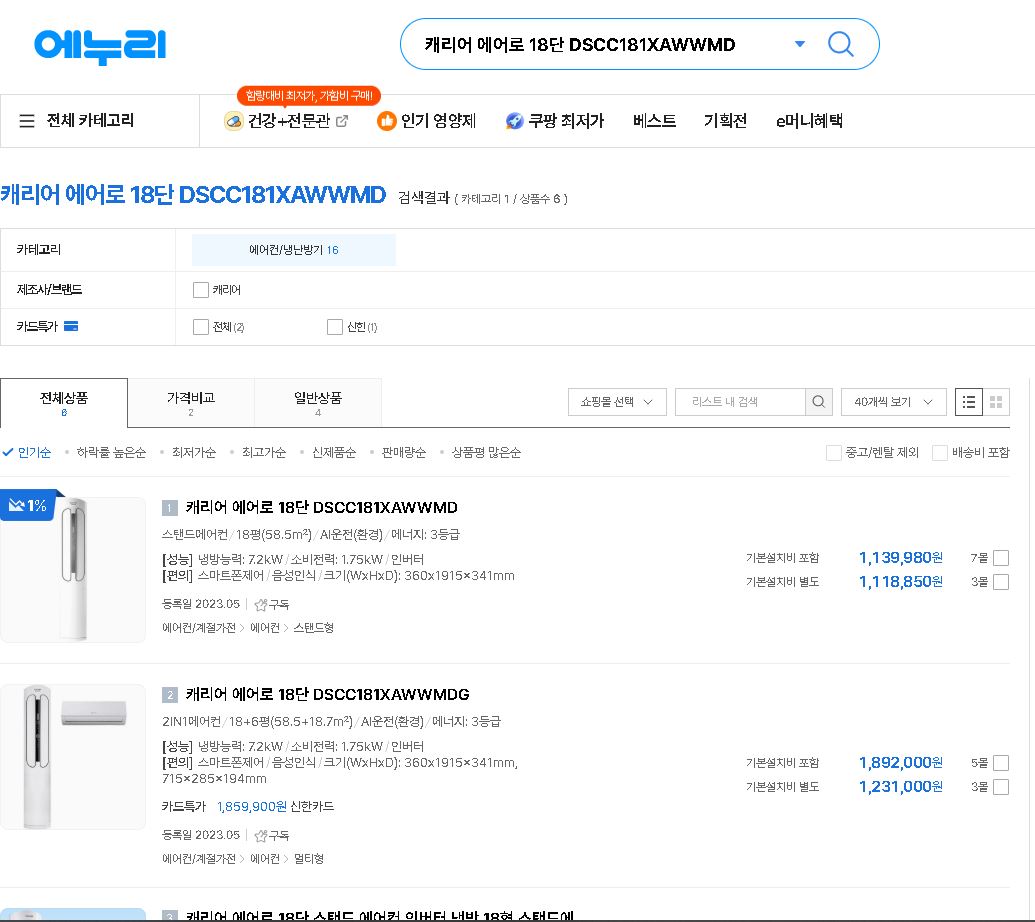Click 구독 star icon for DSCC181XAWWMDG

261,836
